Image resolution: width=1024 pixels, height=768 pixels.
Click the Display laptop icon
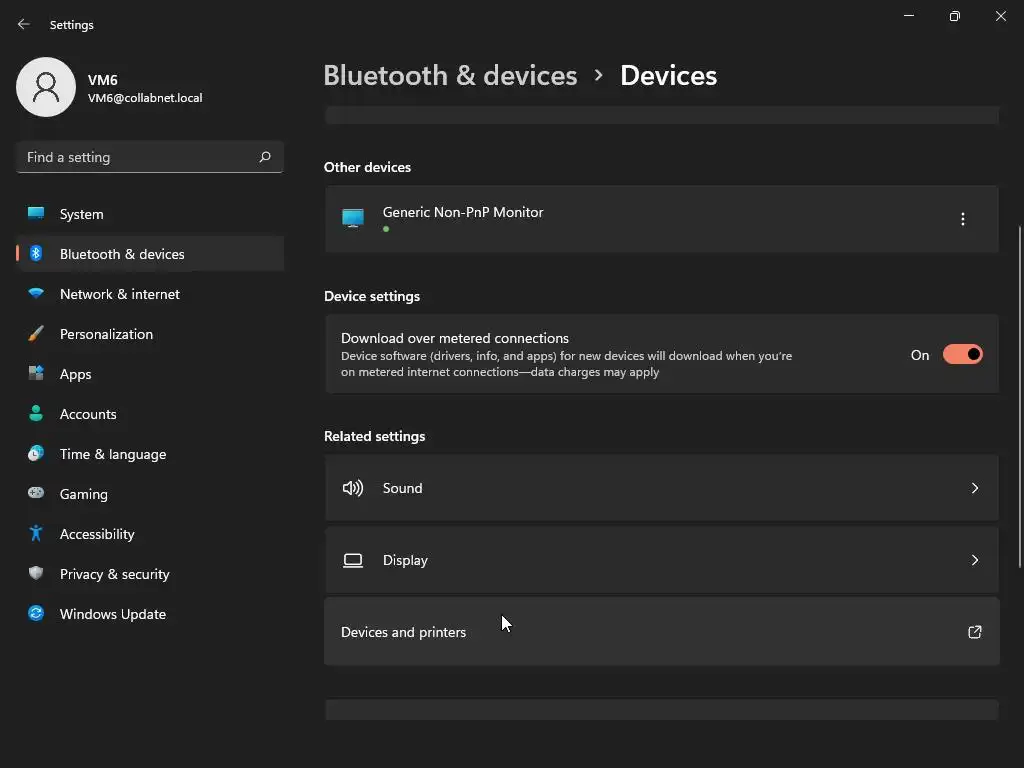(x=353, y=560)
